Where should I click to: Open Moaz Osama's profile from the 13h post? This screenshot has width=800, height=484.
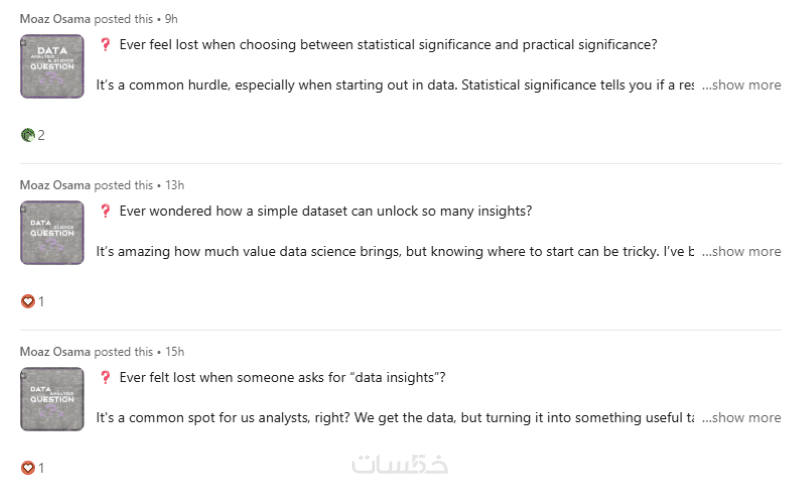[55, 185]
